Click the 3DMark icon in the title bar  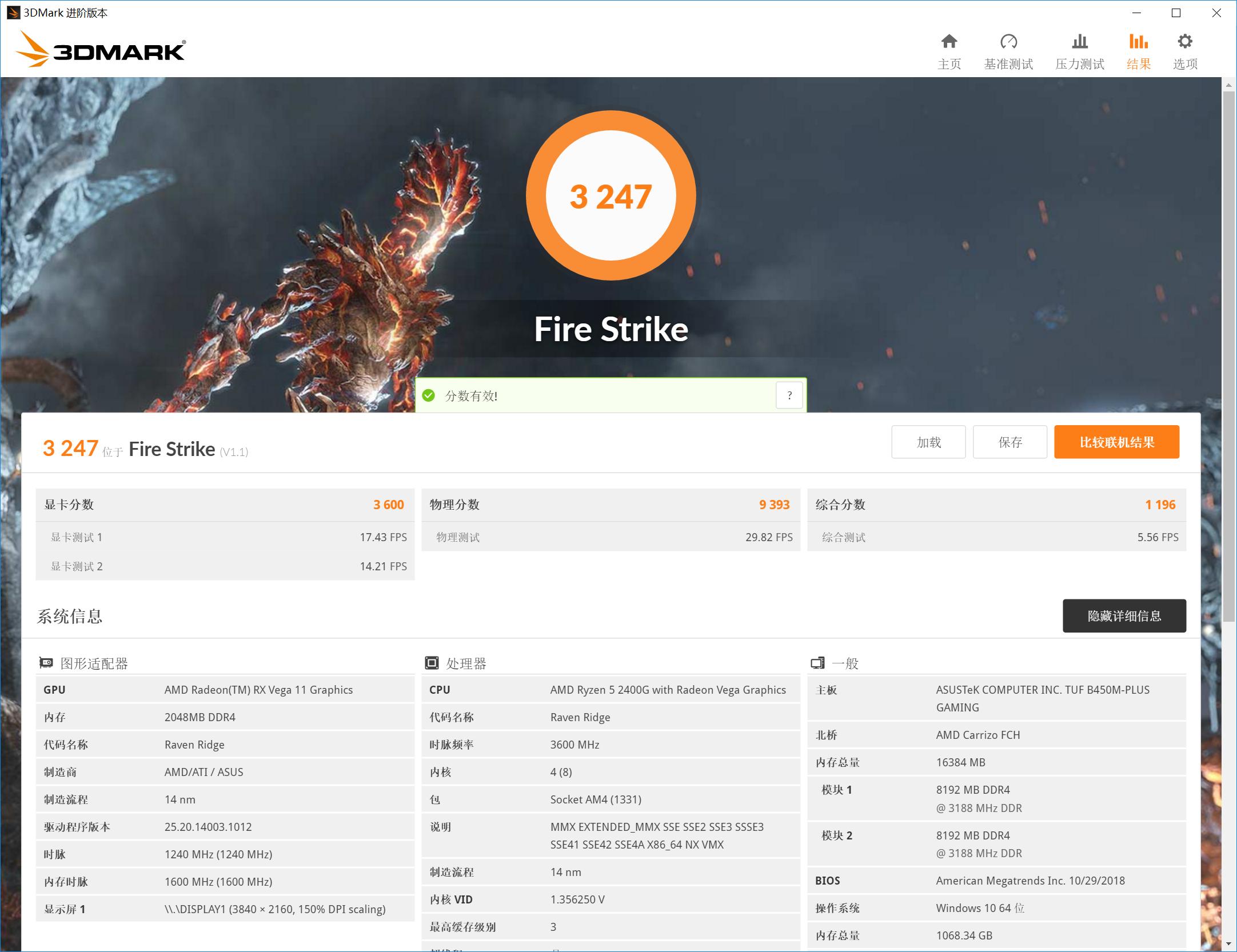pyautogui.click(x=13, y=12)
